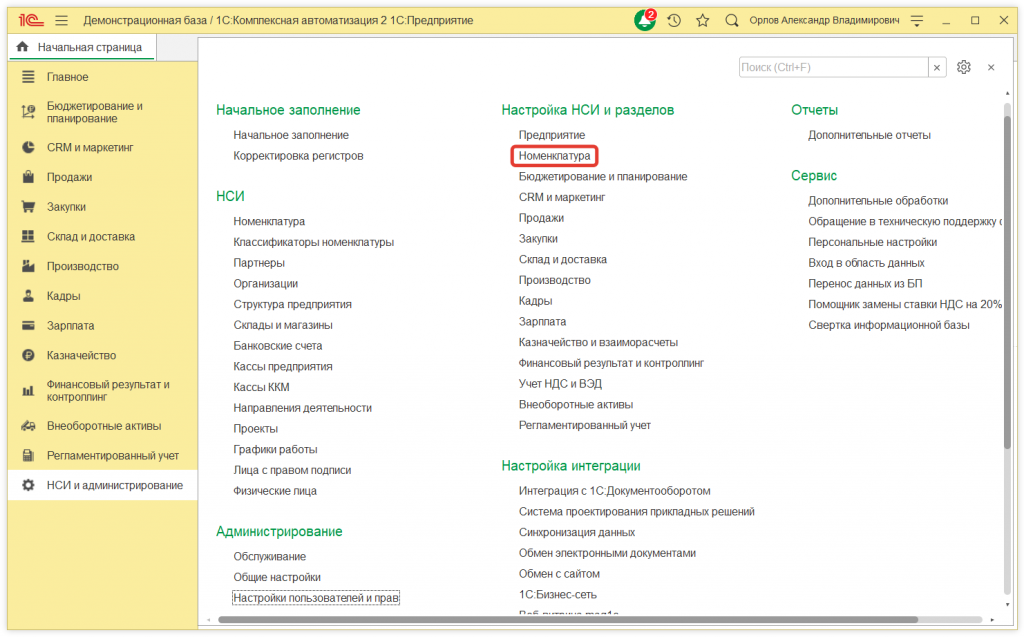Open Настройки пользователей и прав link
Screen dimensions: 1024x637
pyautogui.click(x=316, y=598)
